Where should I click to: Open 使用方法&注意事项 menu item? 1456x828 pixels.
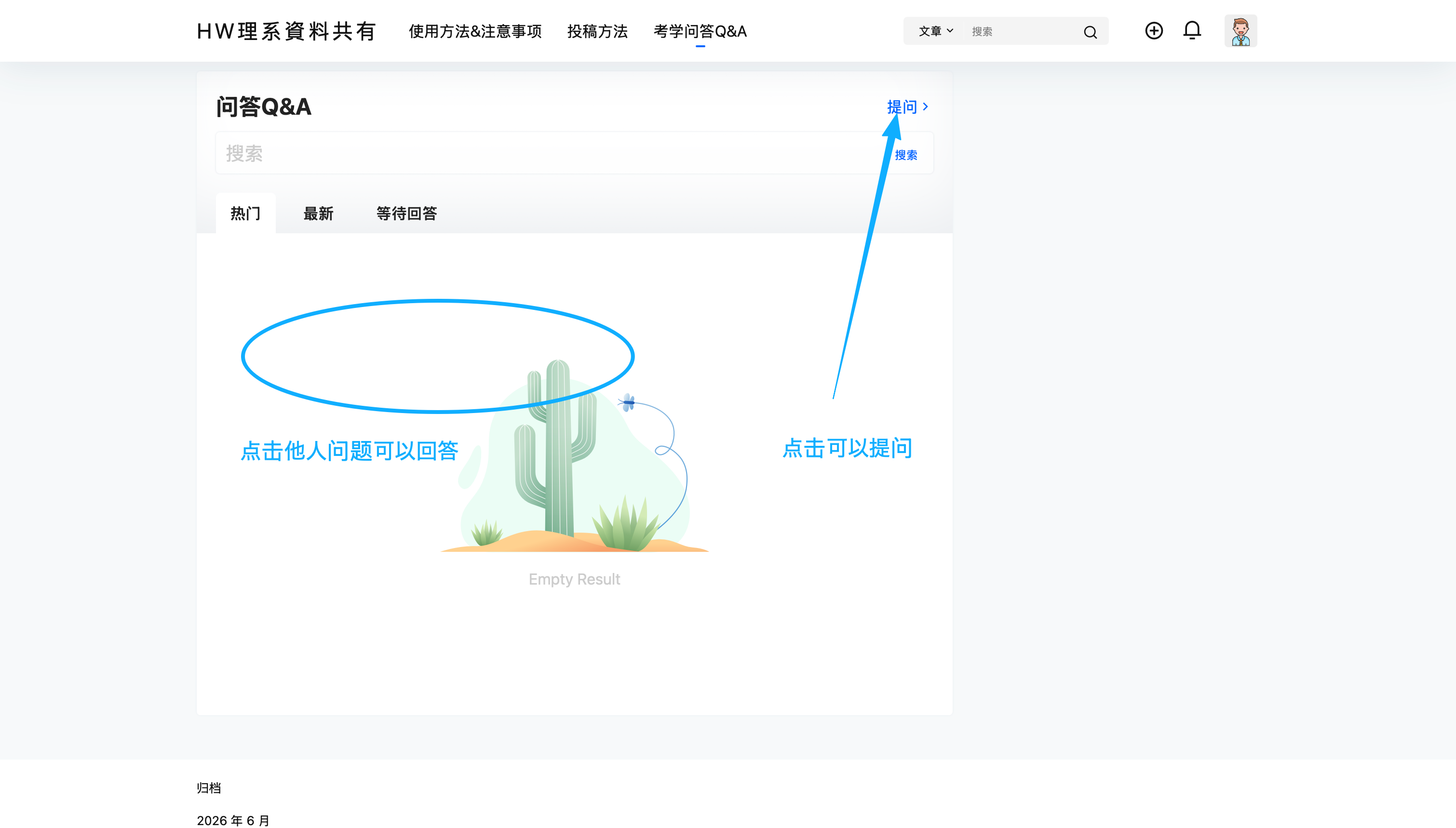tap(475, 31)
